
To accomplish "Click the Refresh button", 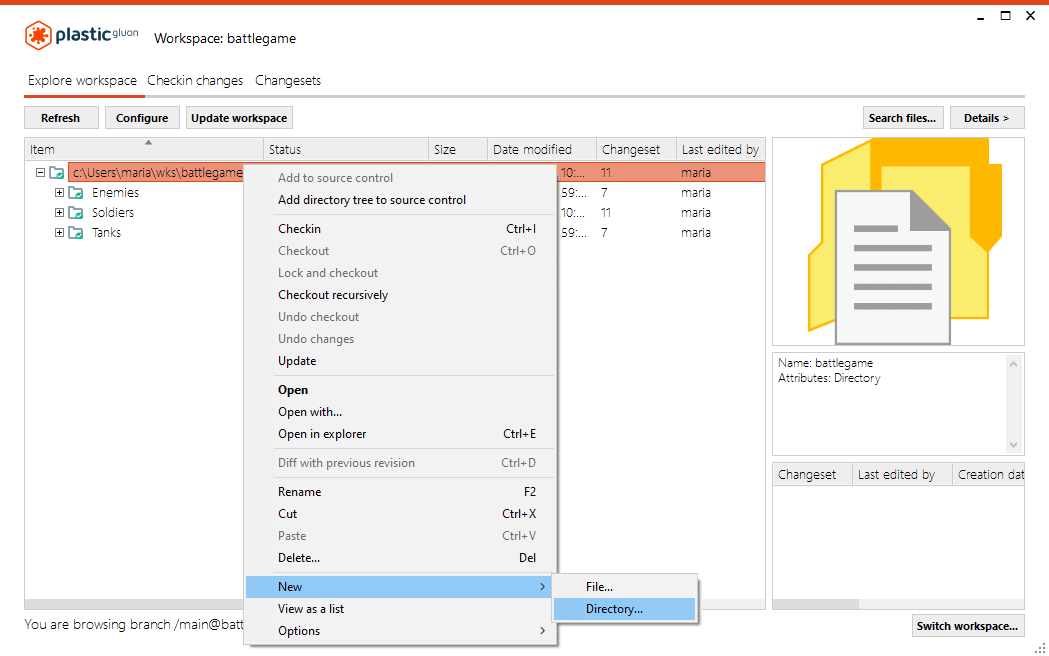I will click(x=61, y=118).
